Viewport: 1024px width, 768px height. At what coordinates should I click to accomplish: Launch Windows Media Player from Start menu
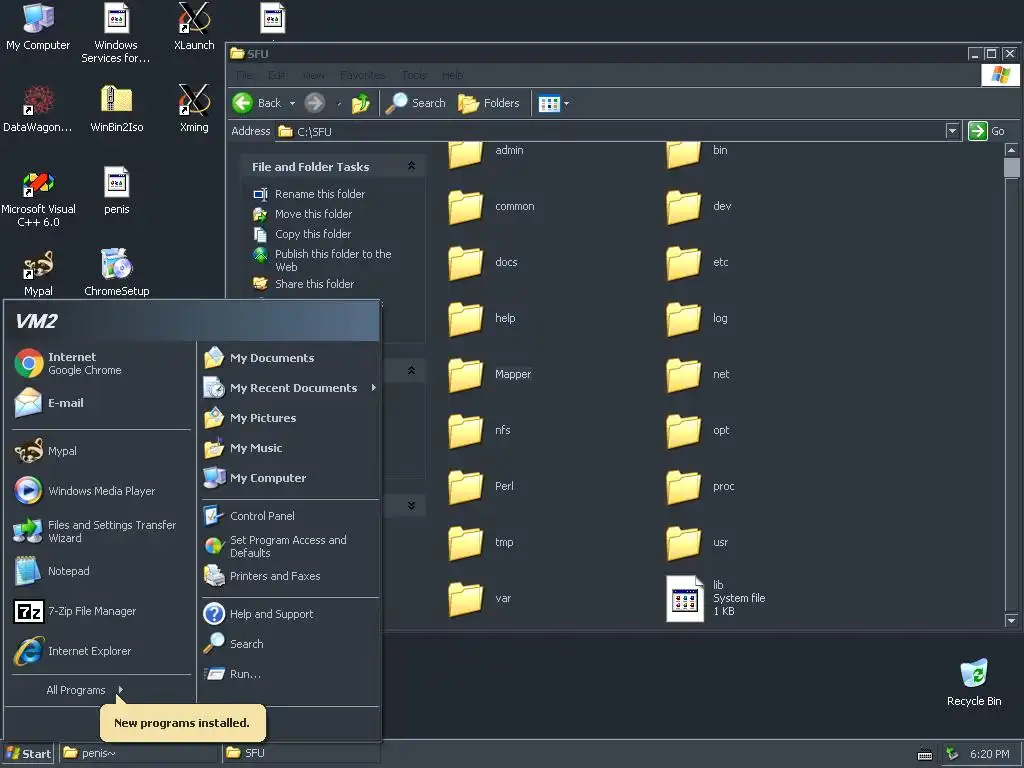[x=85, y=490]
